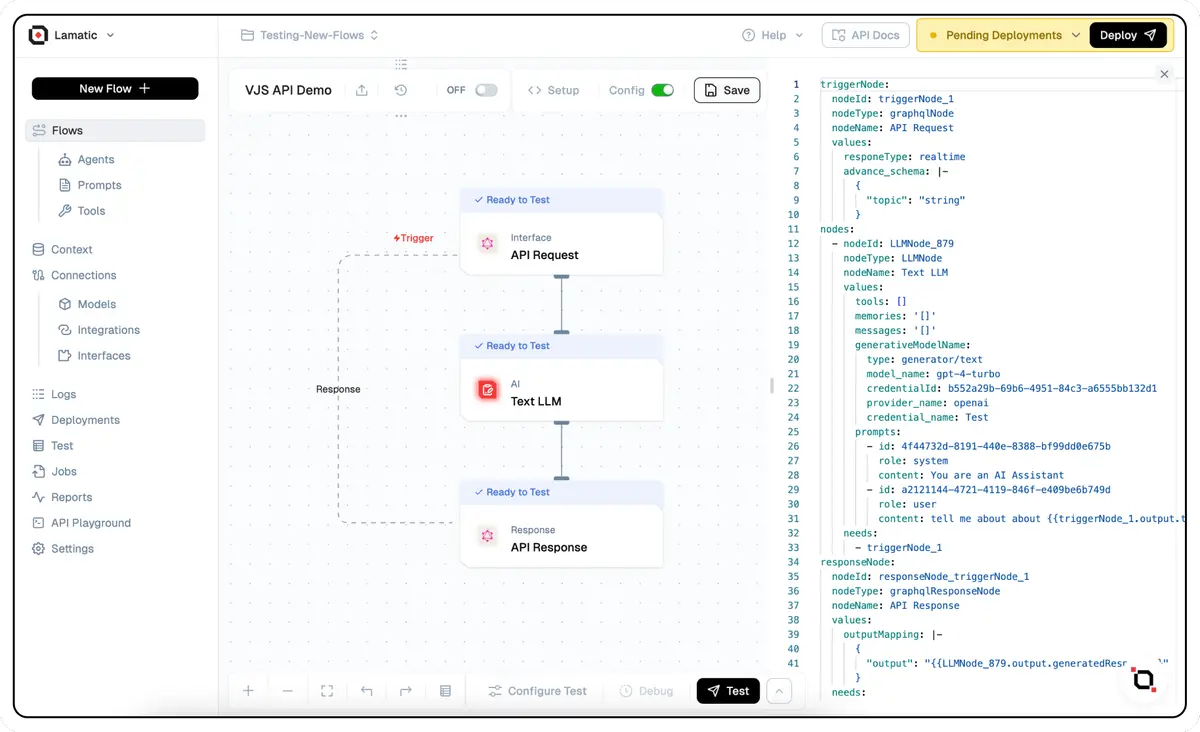This screenshot has height=732, width=1200.
Task: Open version history clock icon
Action: 401,90
